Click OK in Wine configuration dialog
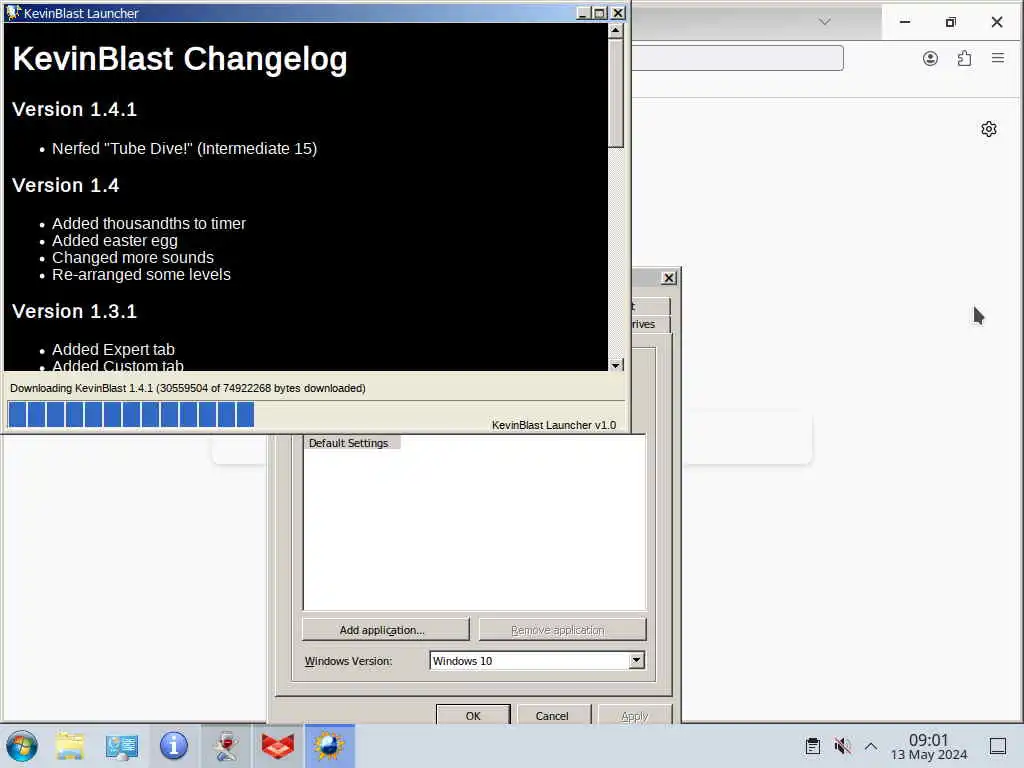 coord(473,715)
